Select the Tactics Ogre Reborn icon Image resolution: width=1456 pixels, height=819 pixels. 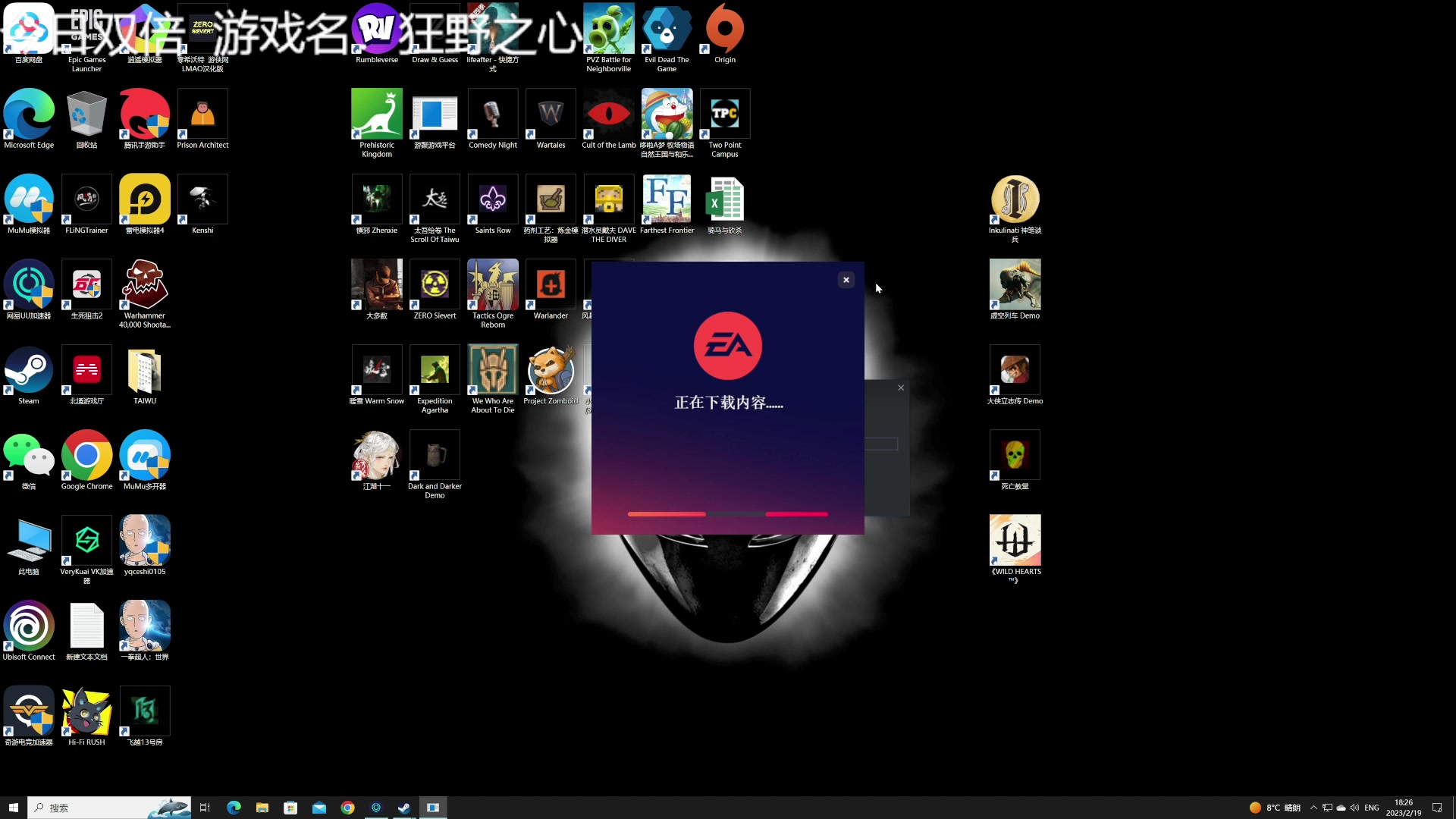click(x=493, y=294)
